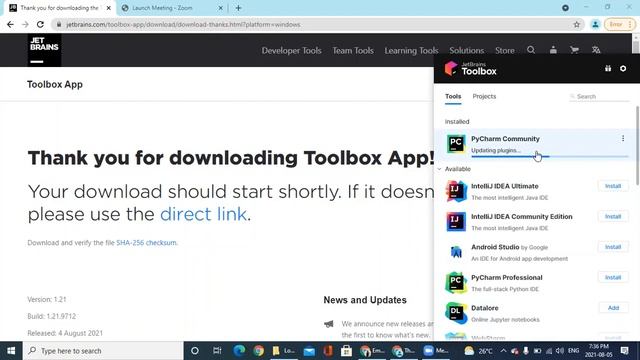Collapse the Available tools section
The width and height of the screenshot is (640, 360).
click(x=440, y=169)
